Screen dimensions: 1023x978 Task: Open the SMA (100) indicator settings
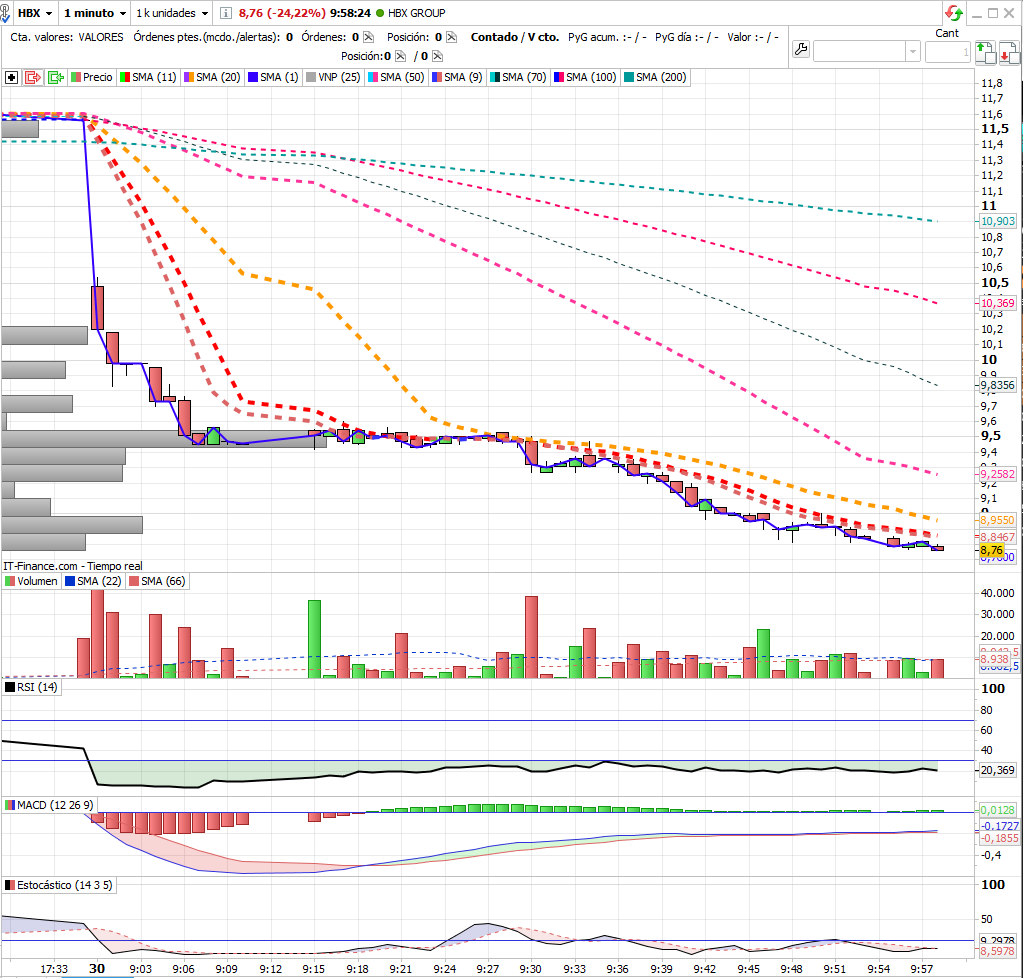pos(585,77)
